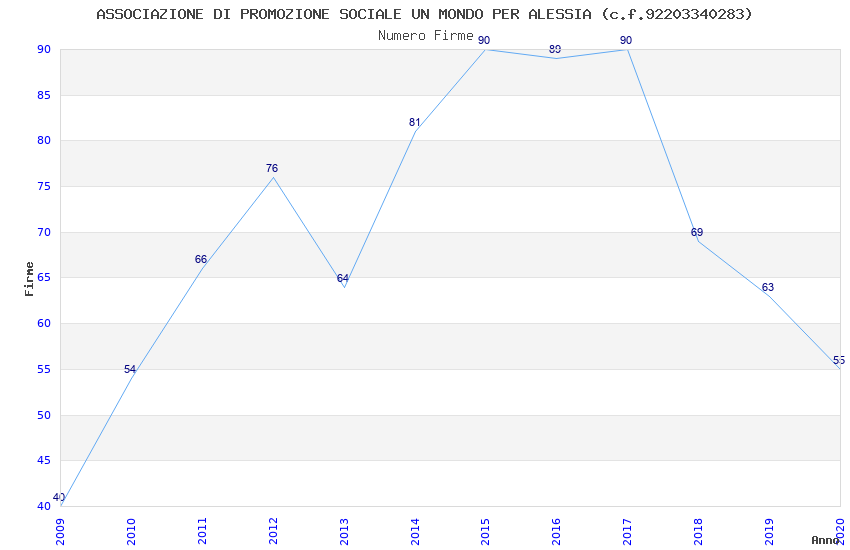Click the y-axis tick label 45

point(44,461)
